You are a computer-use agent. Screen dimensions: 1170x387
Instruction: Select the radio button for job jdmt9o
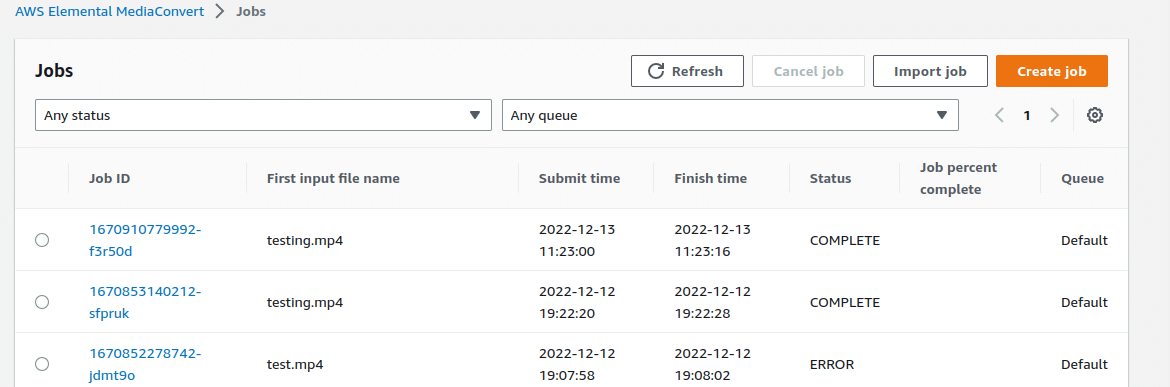[43, 364]
